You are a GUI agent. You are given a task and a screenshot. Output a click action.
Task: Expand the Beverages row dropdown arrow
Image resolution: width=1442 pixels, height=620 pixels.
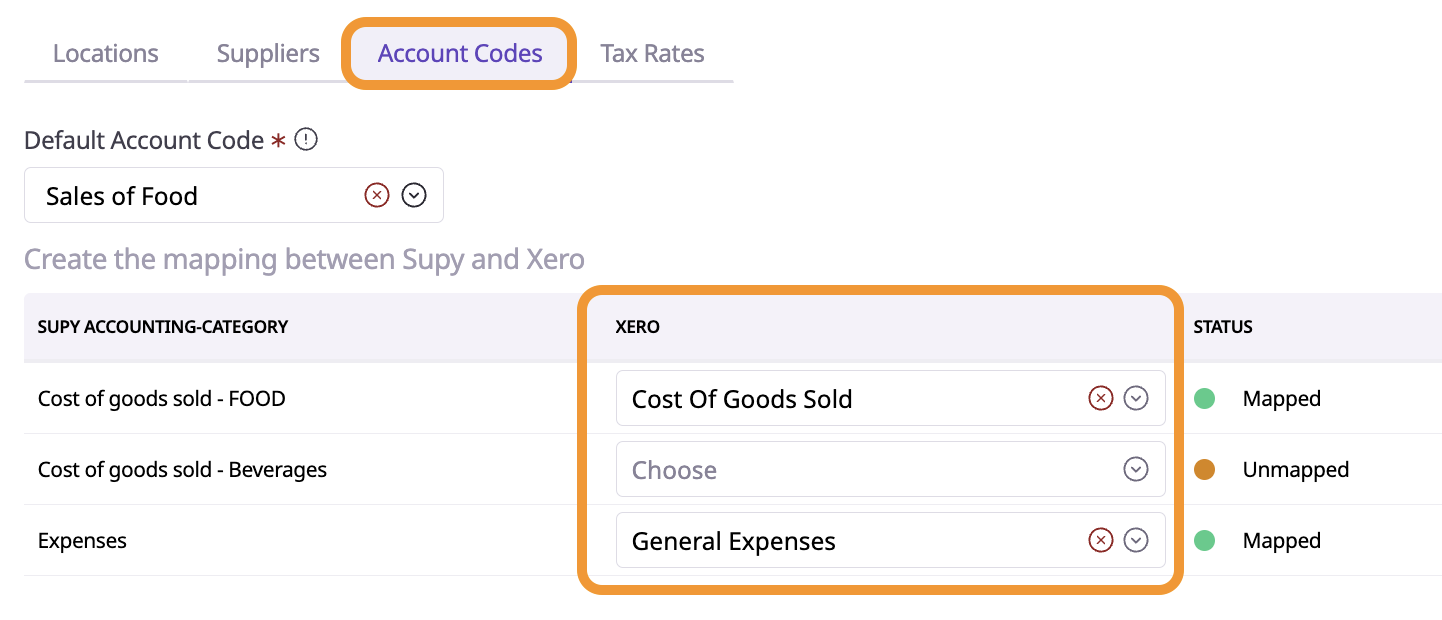pos(1135,470)
